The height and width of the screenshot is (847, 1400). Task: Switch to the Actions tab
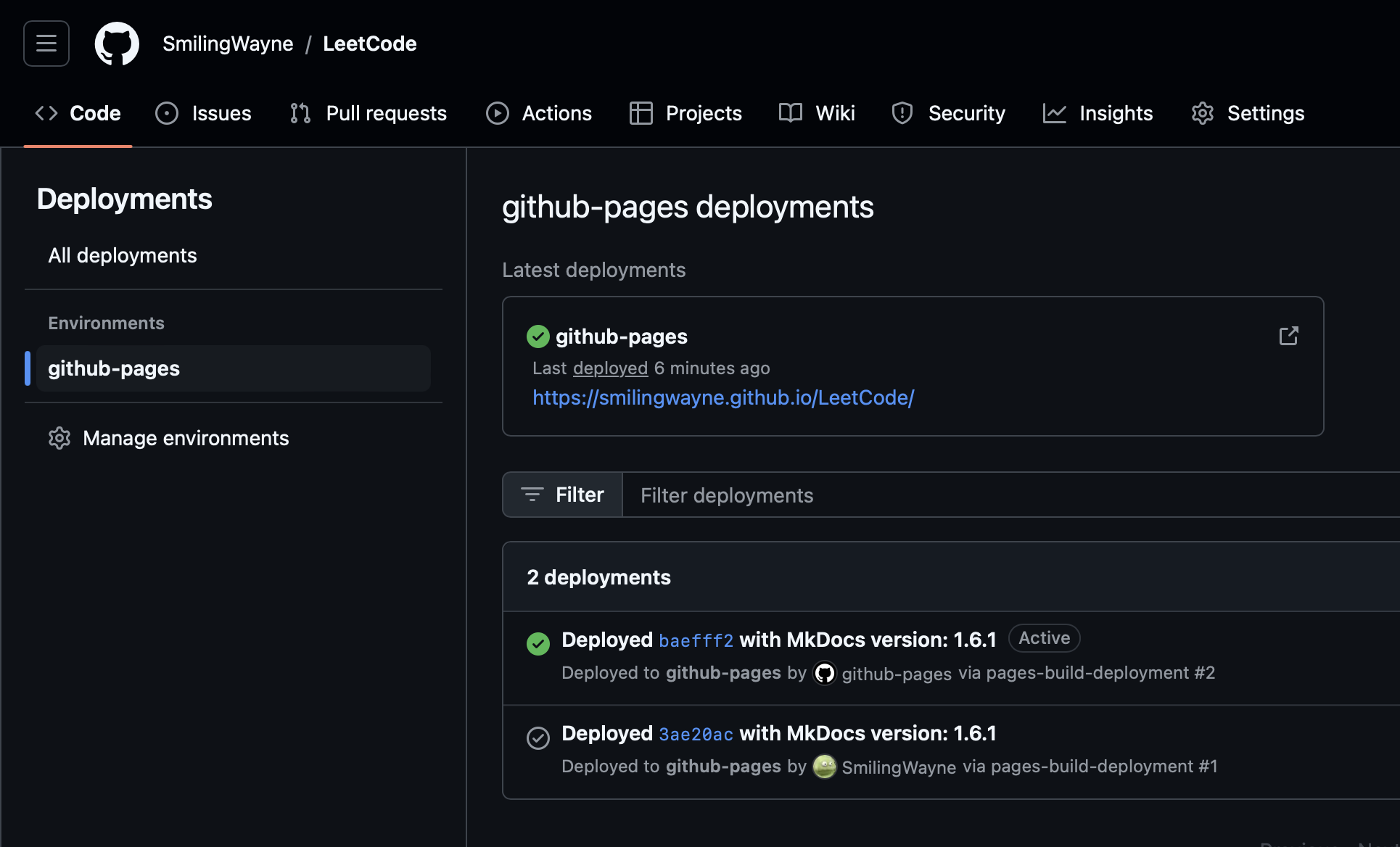(x=539, y=113)
